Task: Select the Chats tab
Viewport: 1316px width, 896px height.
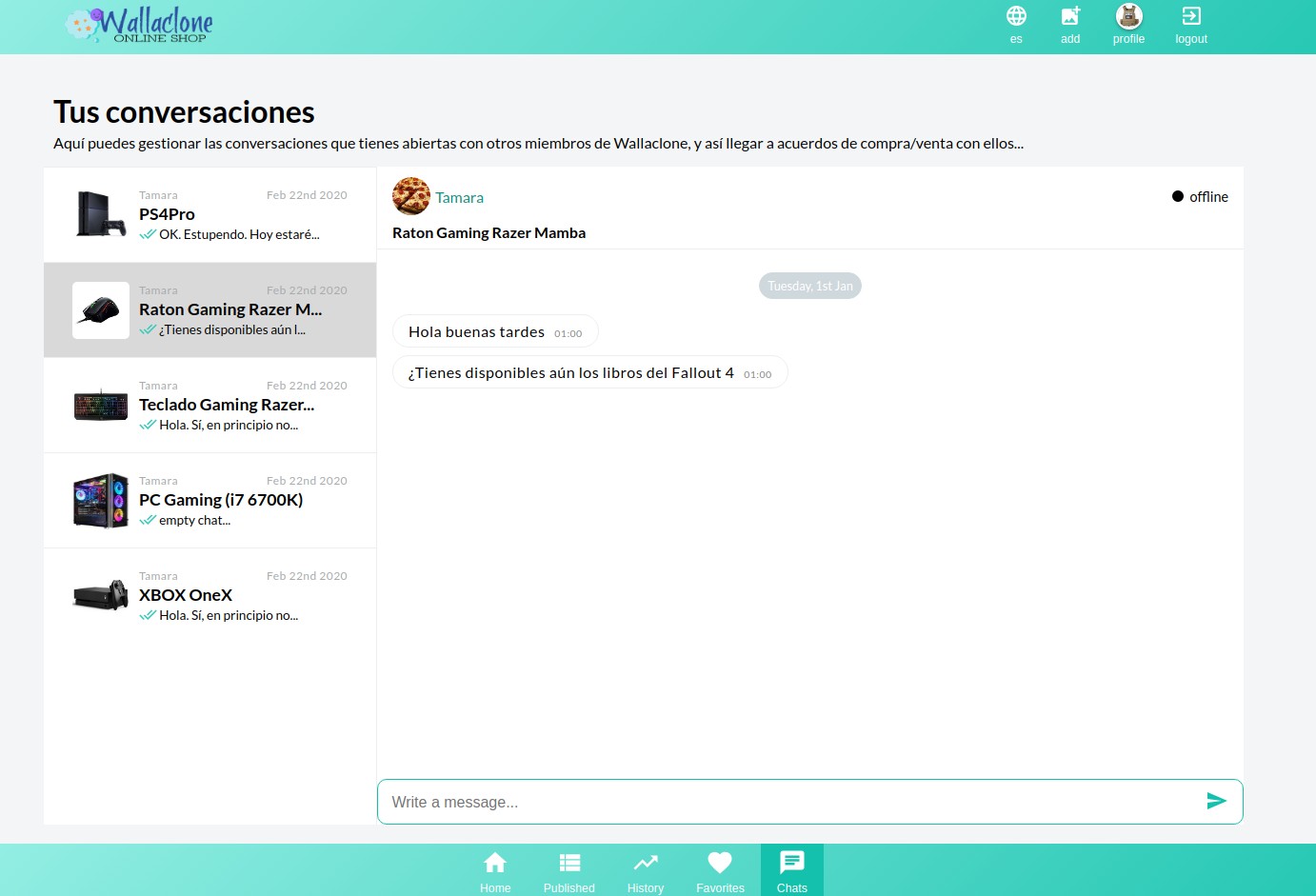Action: [792, 871]
